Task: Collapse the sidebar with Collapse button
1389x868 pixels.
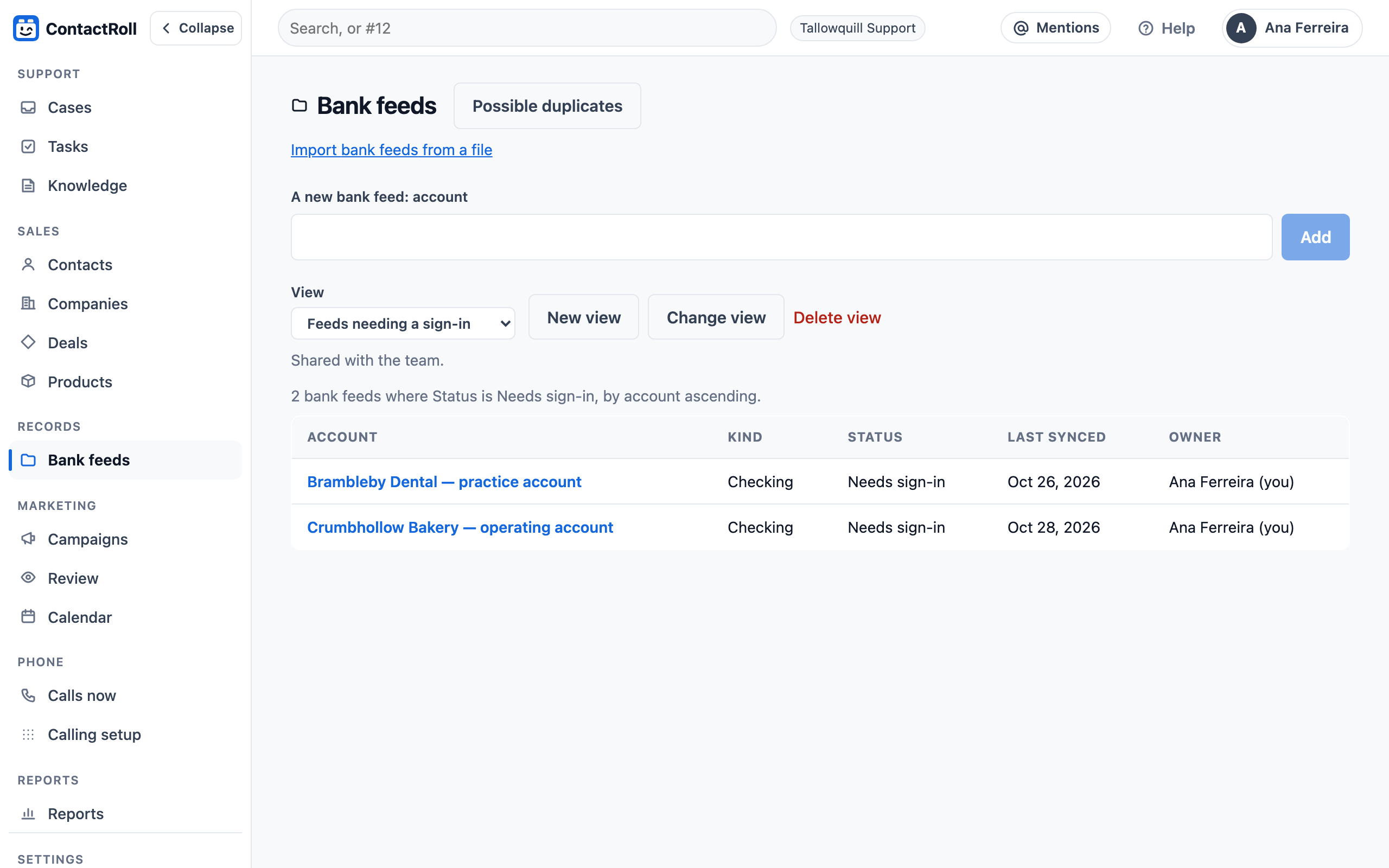Action: pos(196,28)
